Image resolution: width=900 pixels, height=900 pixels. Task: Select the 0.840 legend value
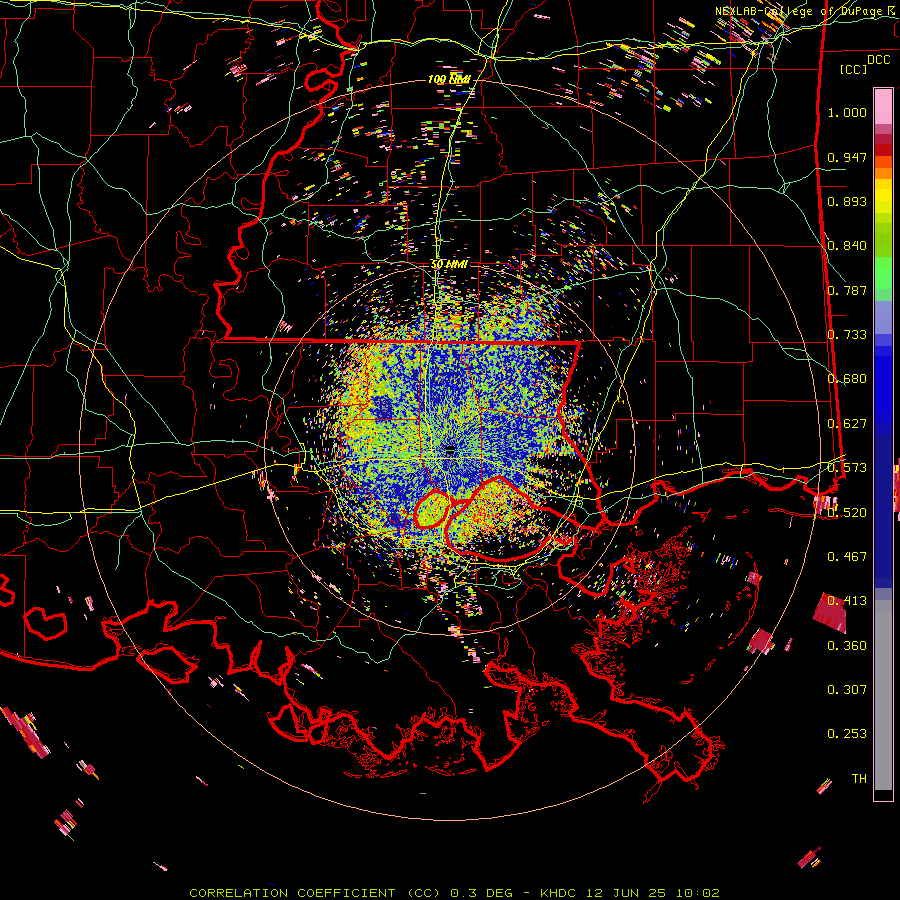point(847,246)
